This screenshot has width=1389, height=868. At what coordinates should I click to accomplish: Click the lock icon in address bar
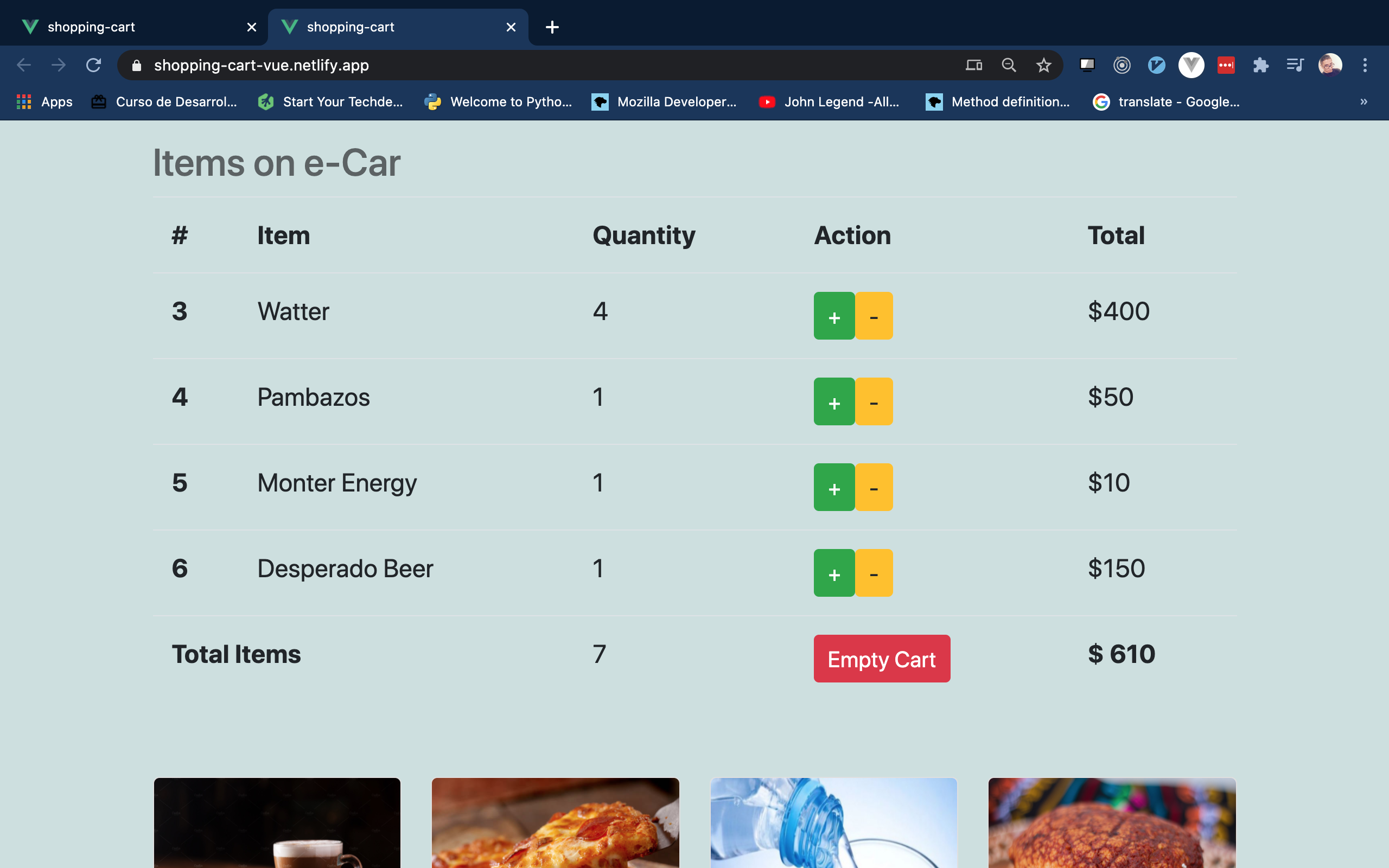(x=137, y=66)
